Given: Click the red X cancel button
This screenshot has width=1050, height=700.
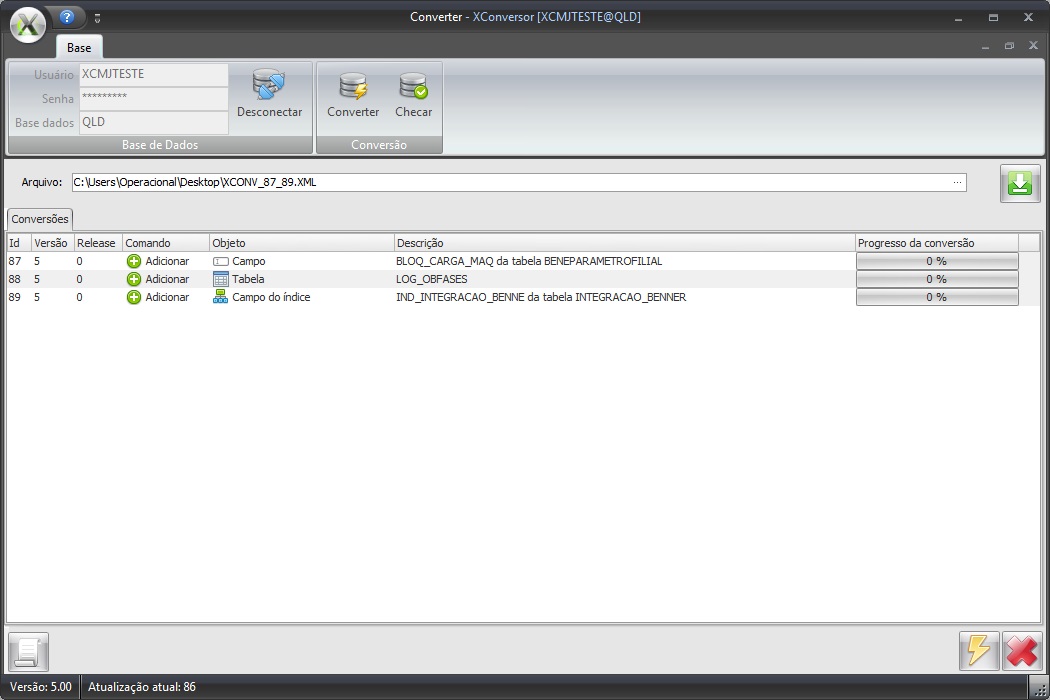Looking at the screenshot, I should click(x=1021, y=651).
